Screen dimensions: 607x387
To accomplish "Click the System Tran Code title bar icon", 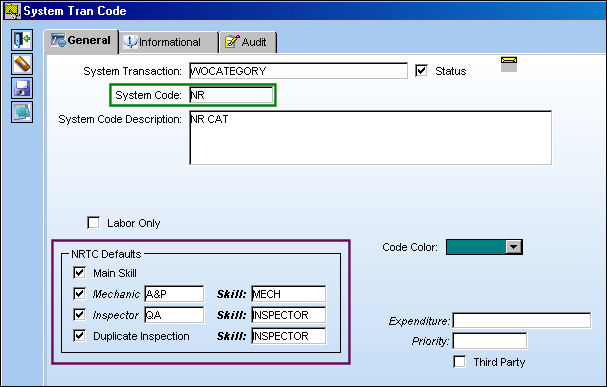I will point(12,10).
